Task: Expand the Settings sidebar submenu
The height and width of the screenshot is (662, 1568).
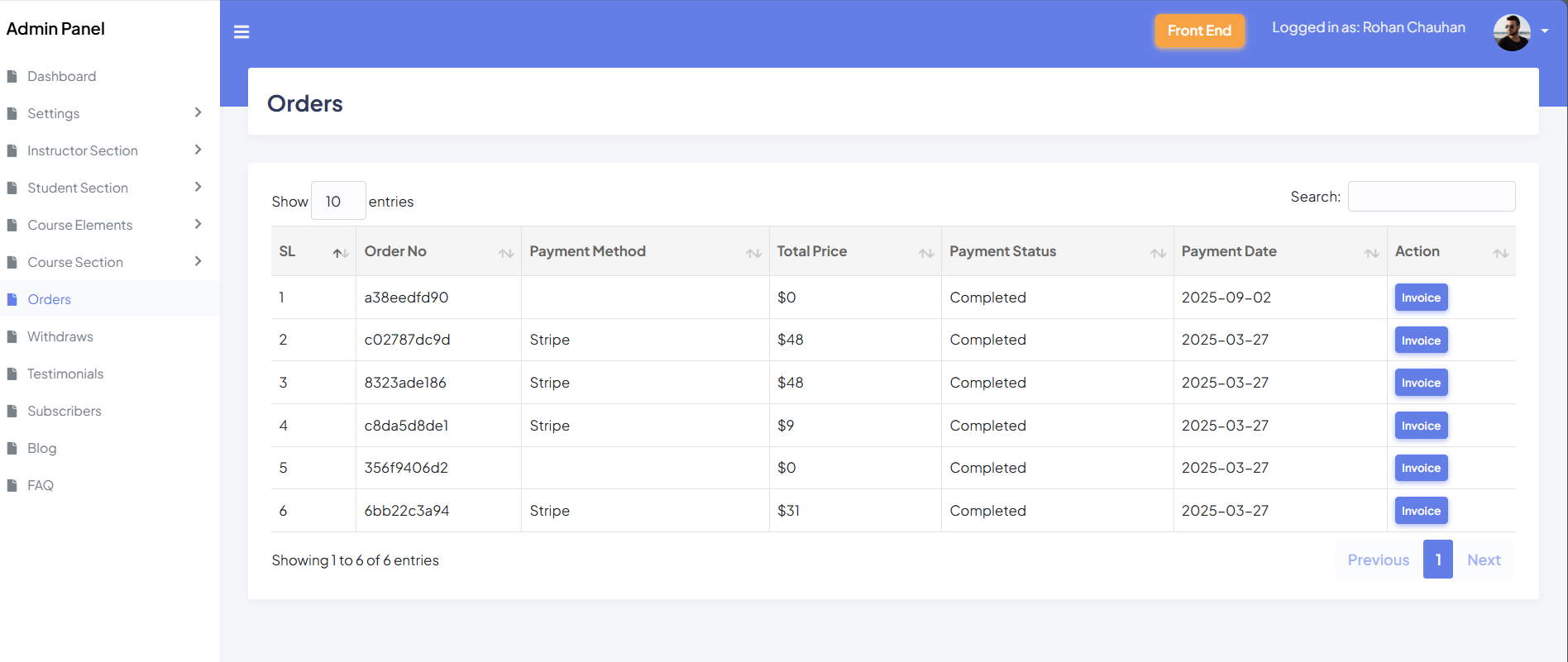Action: click(198, 112)
